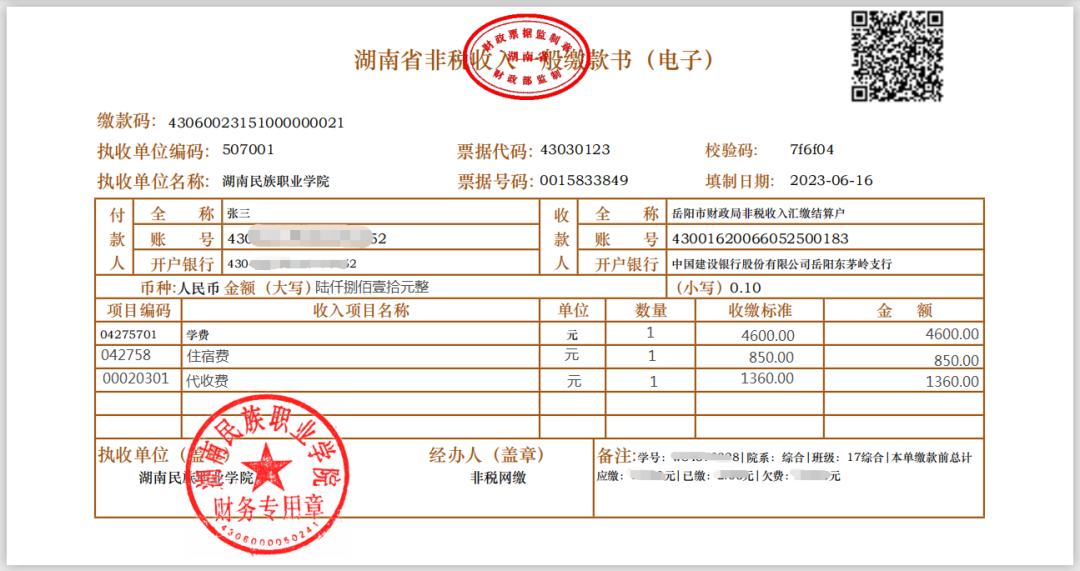
Task: Select the 代收费 item code 00020301
Action: click(135, 381)
